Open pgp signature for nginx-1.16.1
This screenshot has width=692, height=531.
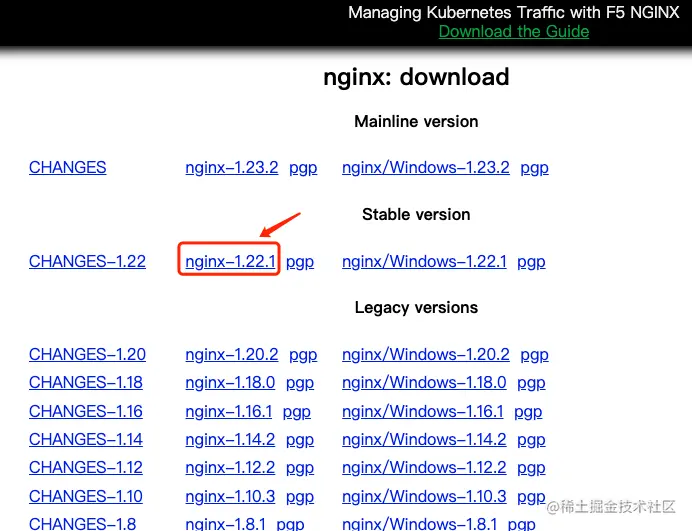click(297, 413)
